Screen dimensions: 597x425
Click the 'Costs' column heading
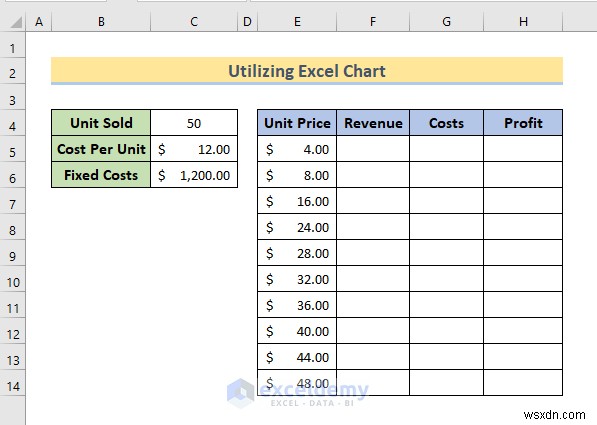(x=447, y=123)
